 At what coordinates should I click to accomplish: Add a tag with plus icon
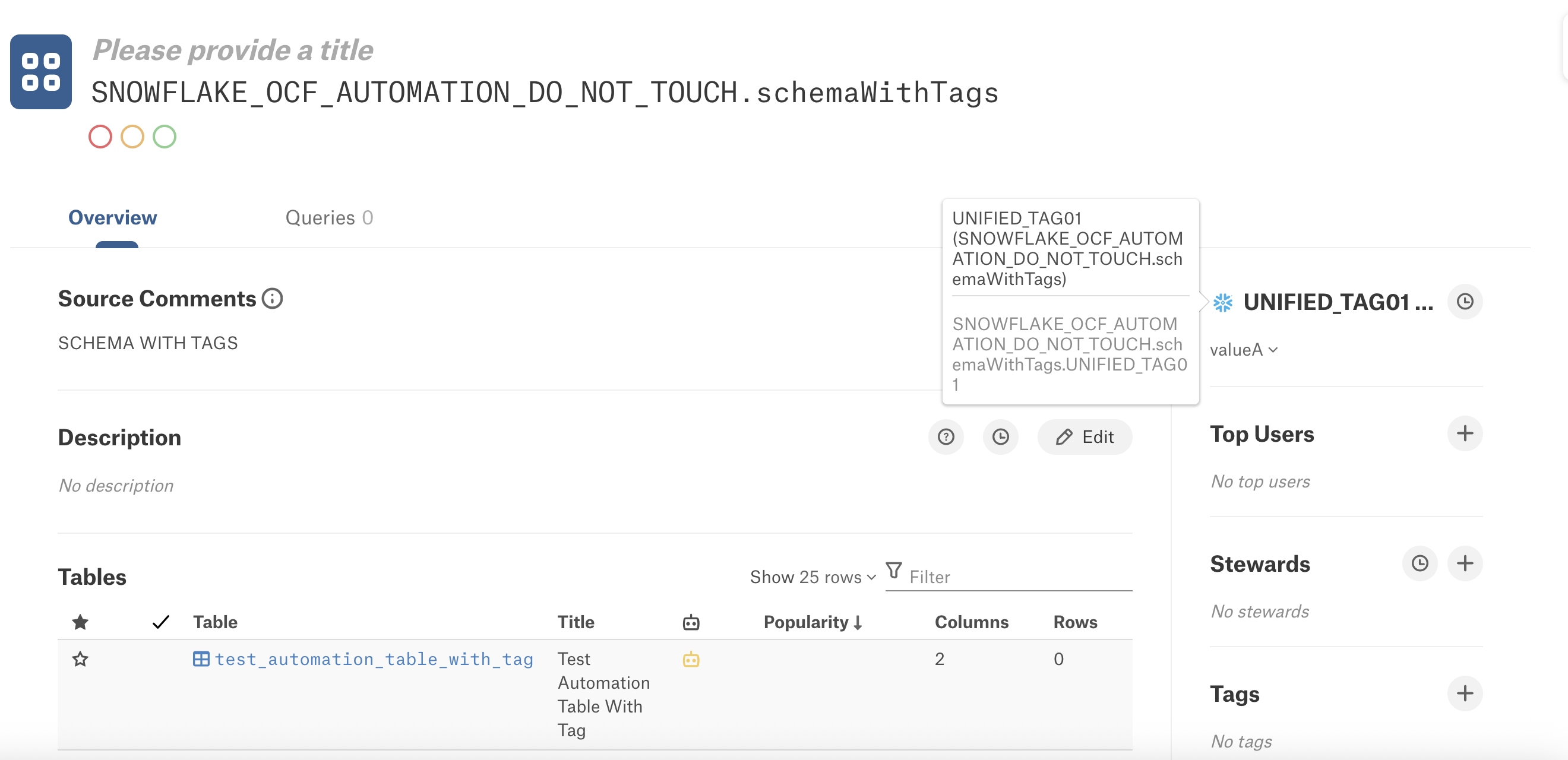[x=1465, y=693]
